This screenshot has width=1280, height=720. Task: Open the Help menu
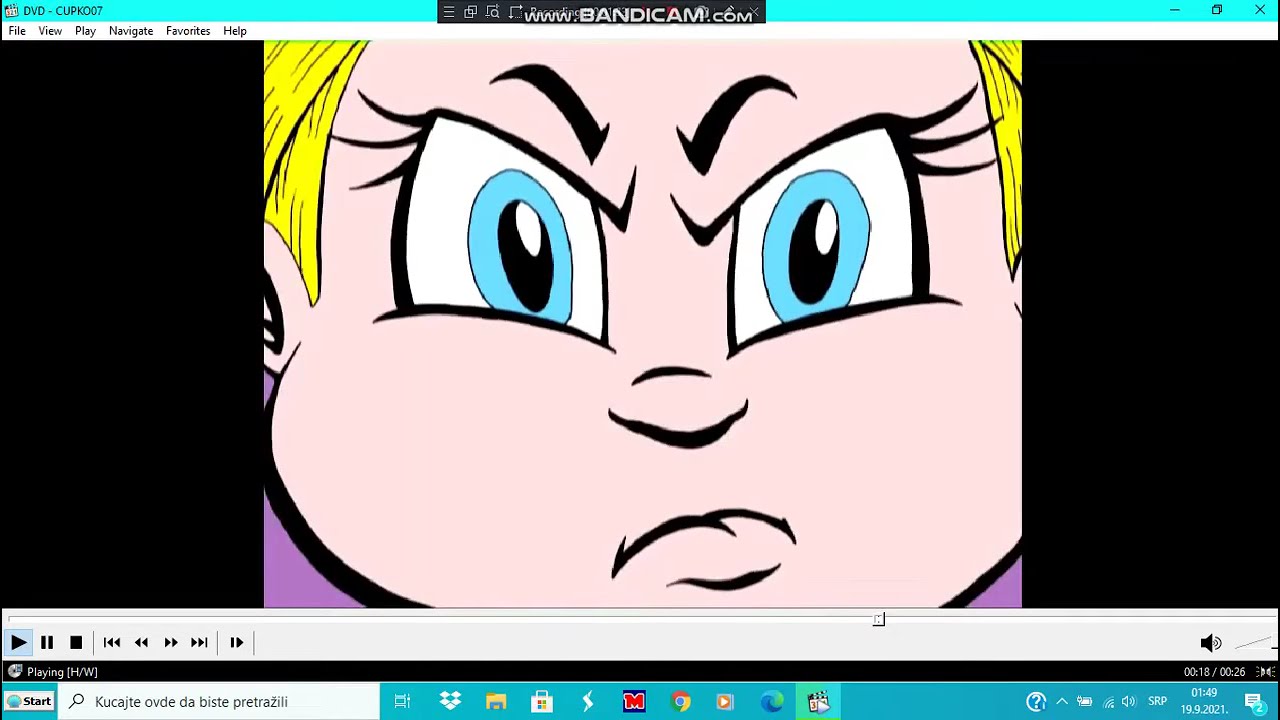click(235, 31)
